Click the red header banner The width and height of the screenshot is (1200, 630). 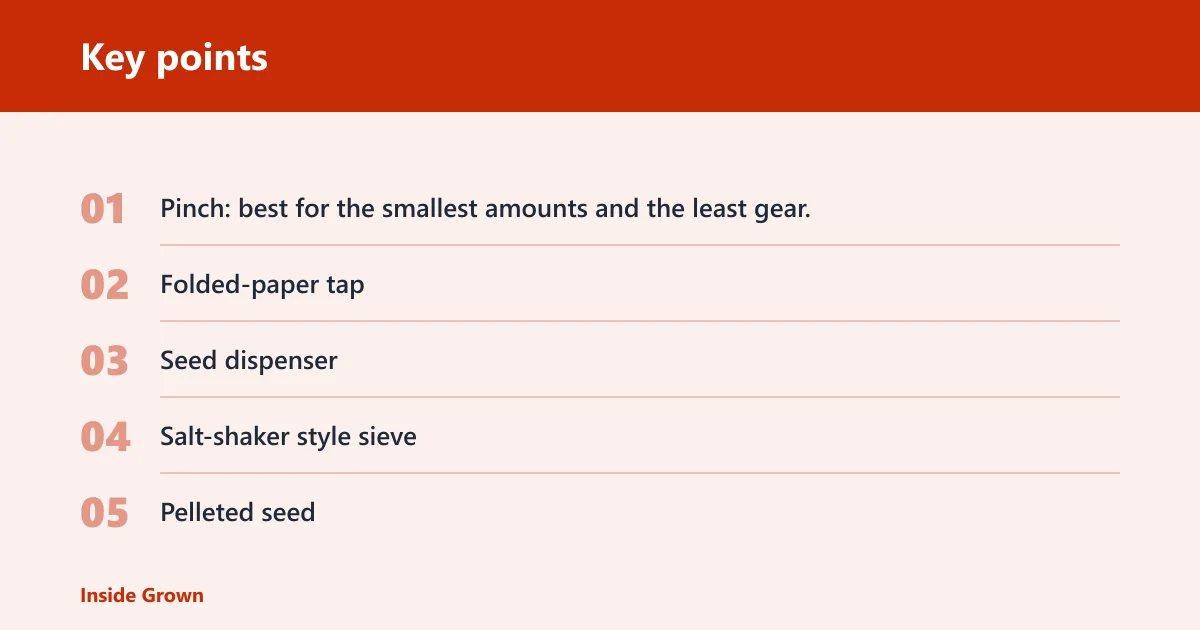(x=600, y=56)
